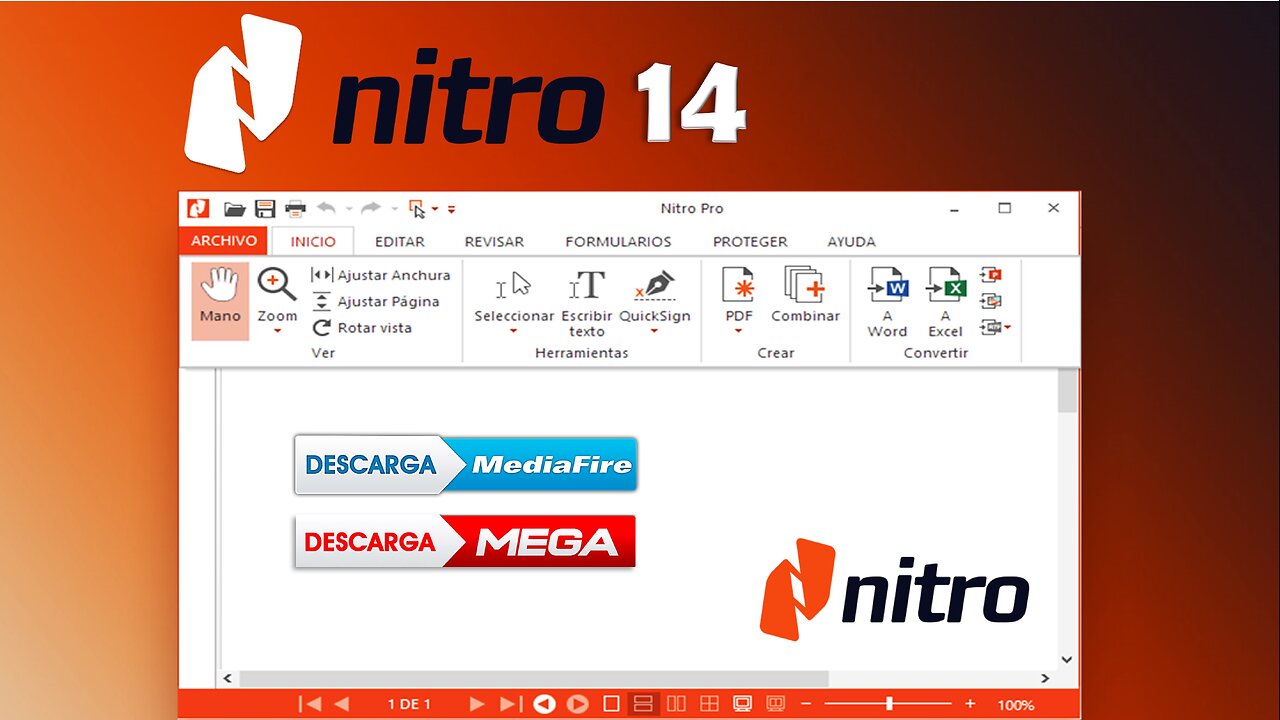Save the document with the floppy disk icon

(x=265, y=209)
